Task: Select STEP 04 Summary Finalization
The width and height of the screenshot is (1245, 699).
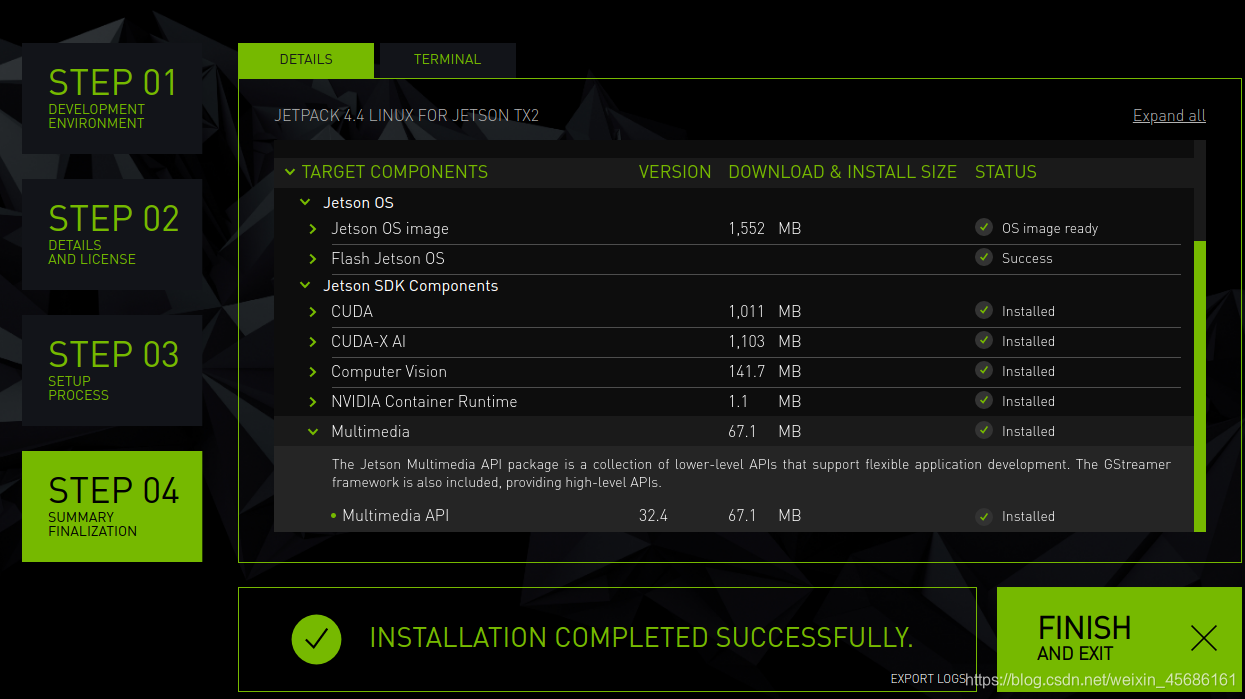Action: click(112, 506)
